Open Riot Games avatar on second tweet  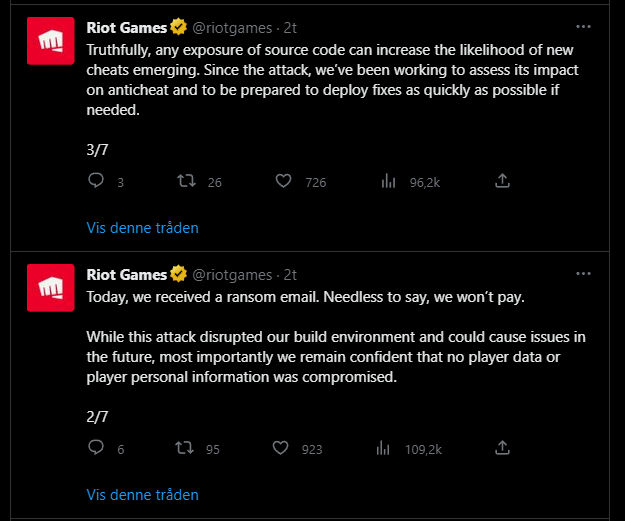coord(51,288)
